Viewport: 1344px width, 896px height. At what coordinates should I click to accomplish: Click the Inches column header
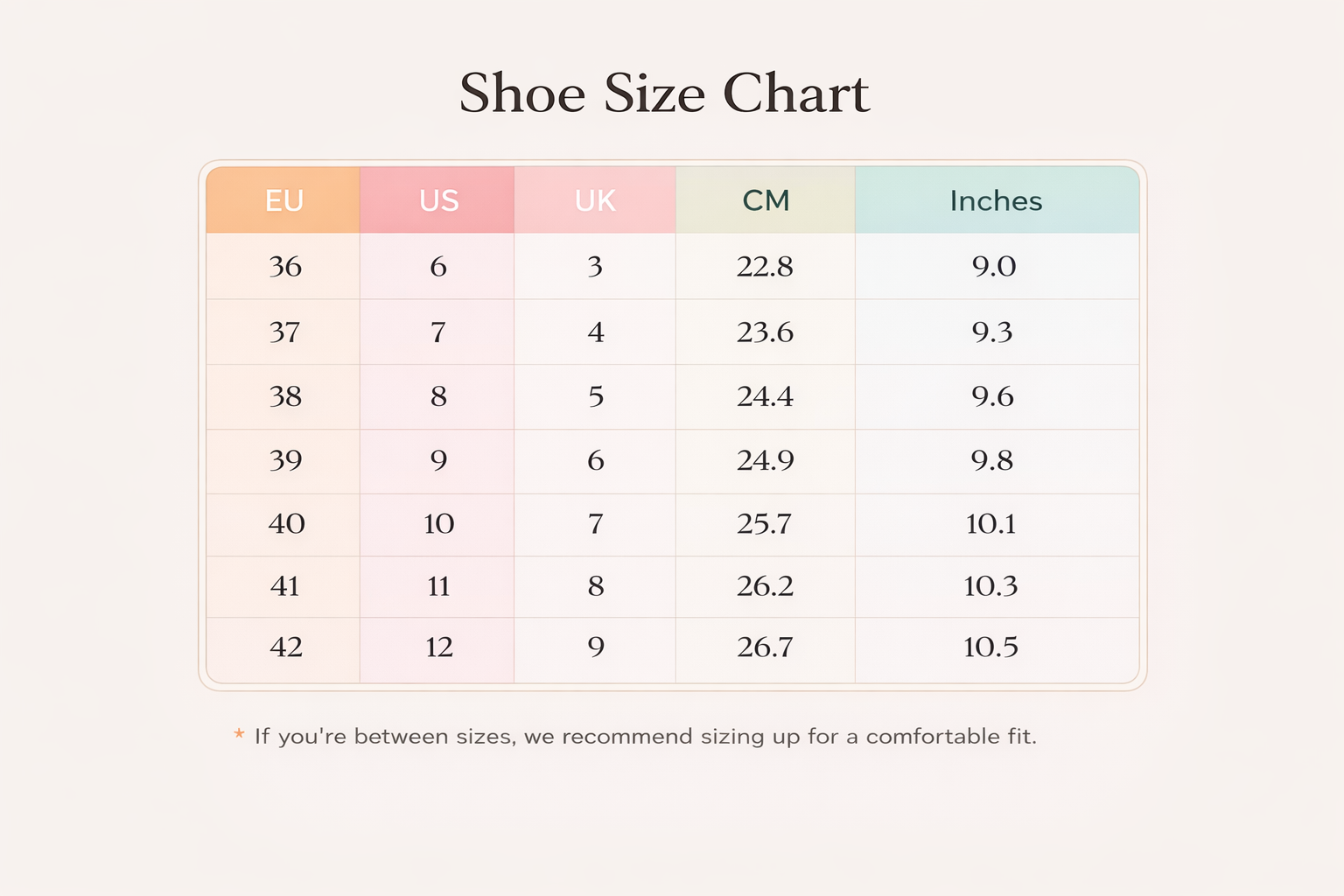coord(996,200)
